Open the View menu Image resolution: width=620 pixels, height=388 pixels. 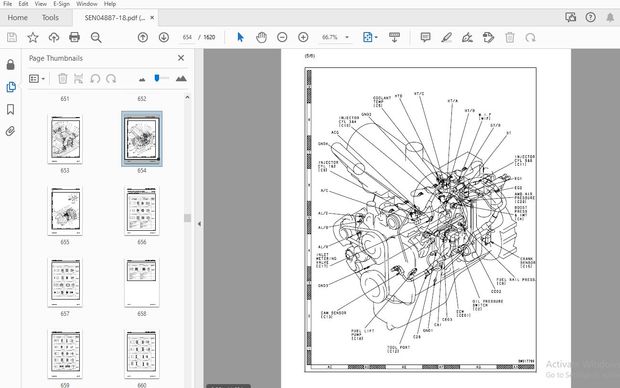pyautogui.click(x=40, y=4)
